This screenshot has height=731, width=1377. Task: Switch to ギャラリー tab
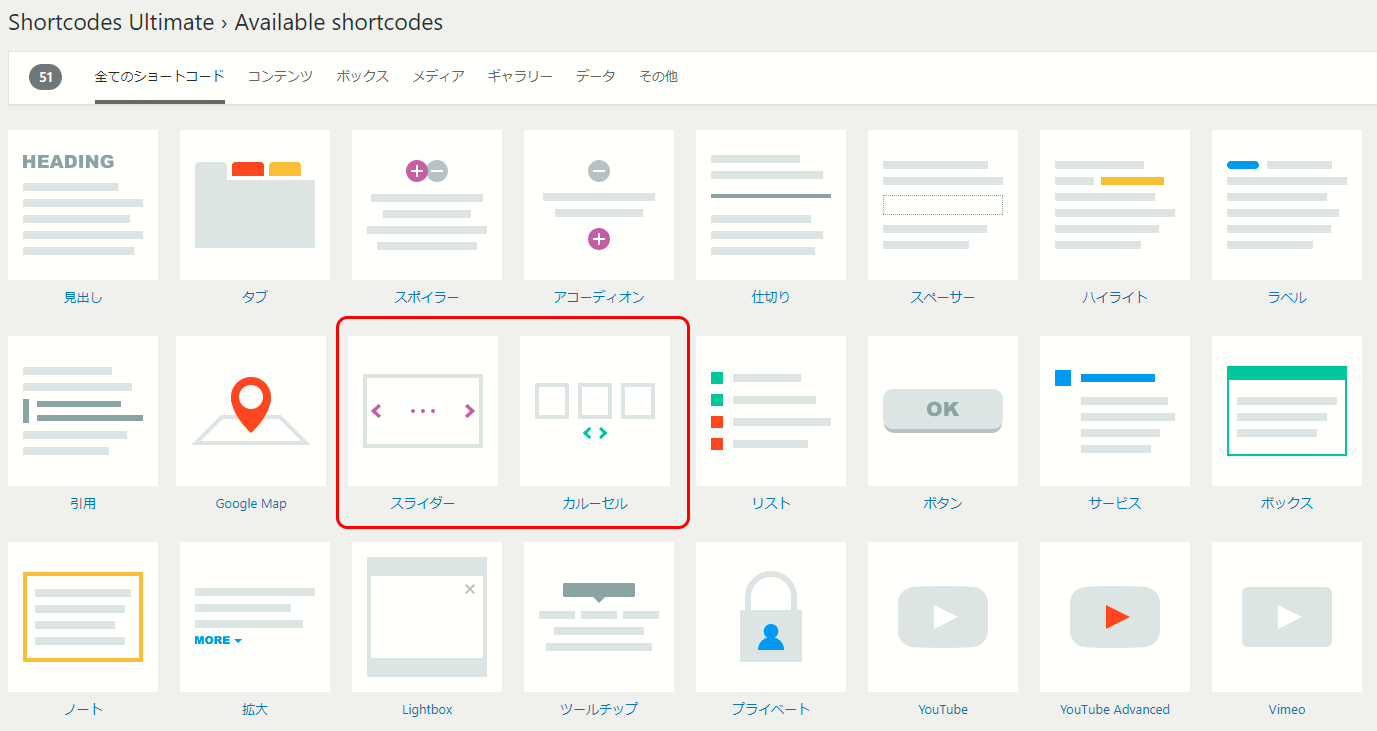tap(520, 76)
